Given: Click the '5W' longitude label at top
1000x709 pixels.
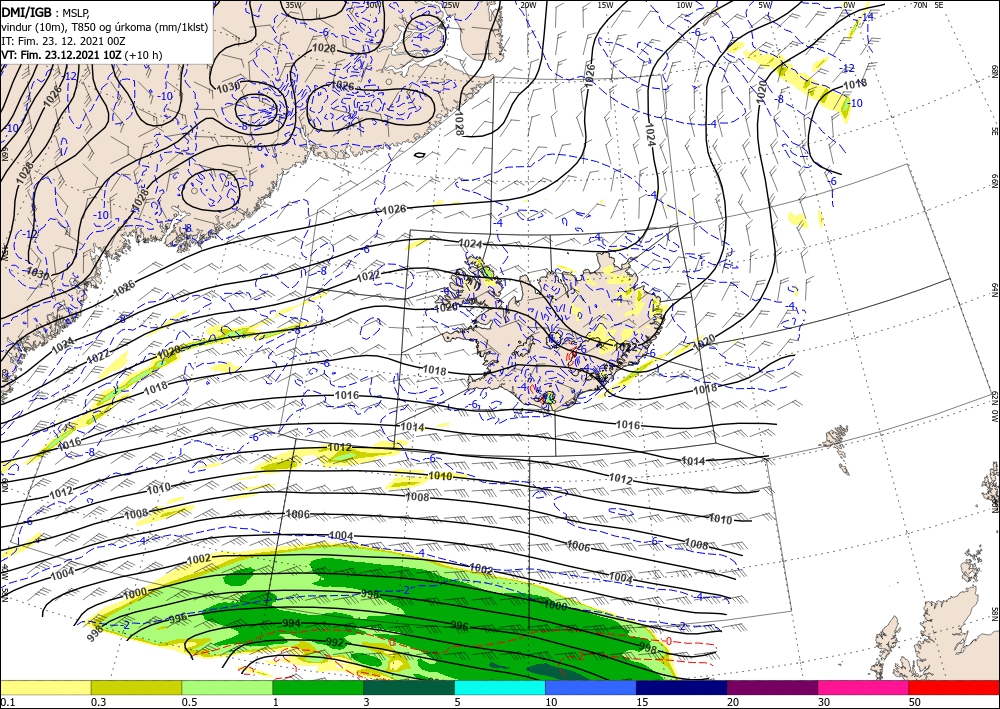Looking at the screenshot, I should point(765,5).
